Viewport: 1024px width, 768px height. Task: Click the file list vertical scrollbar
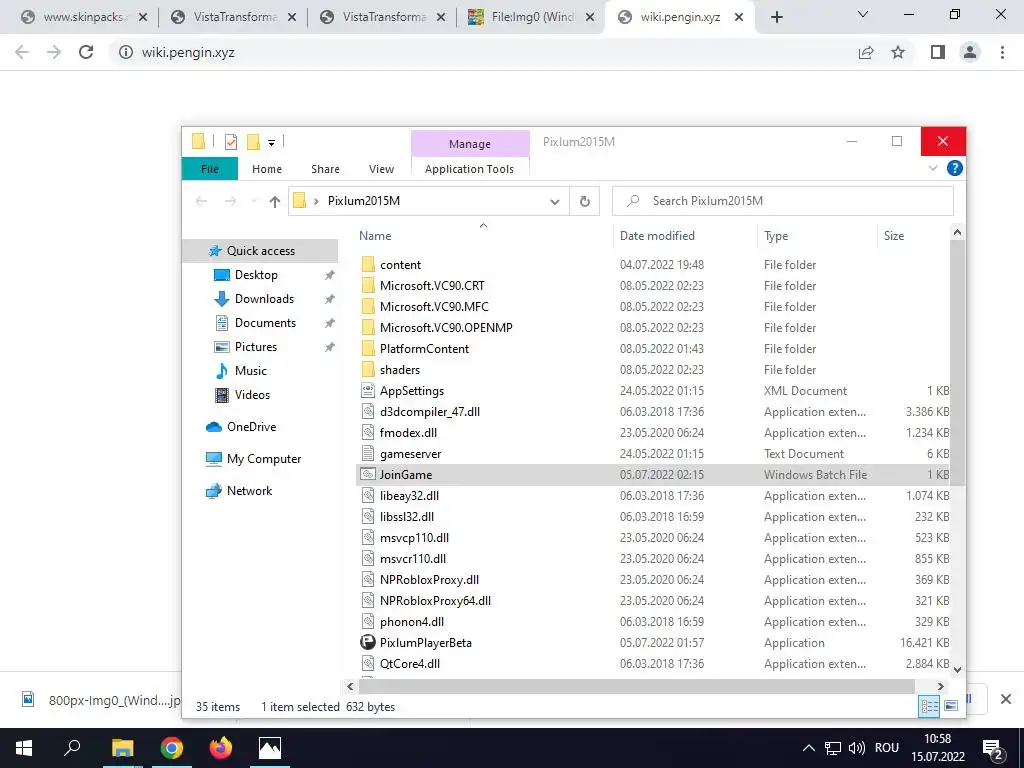pyautogui.click(x=957, y=363)
